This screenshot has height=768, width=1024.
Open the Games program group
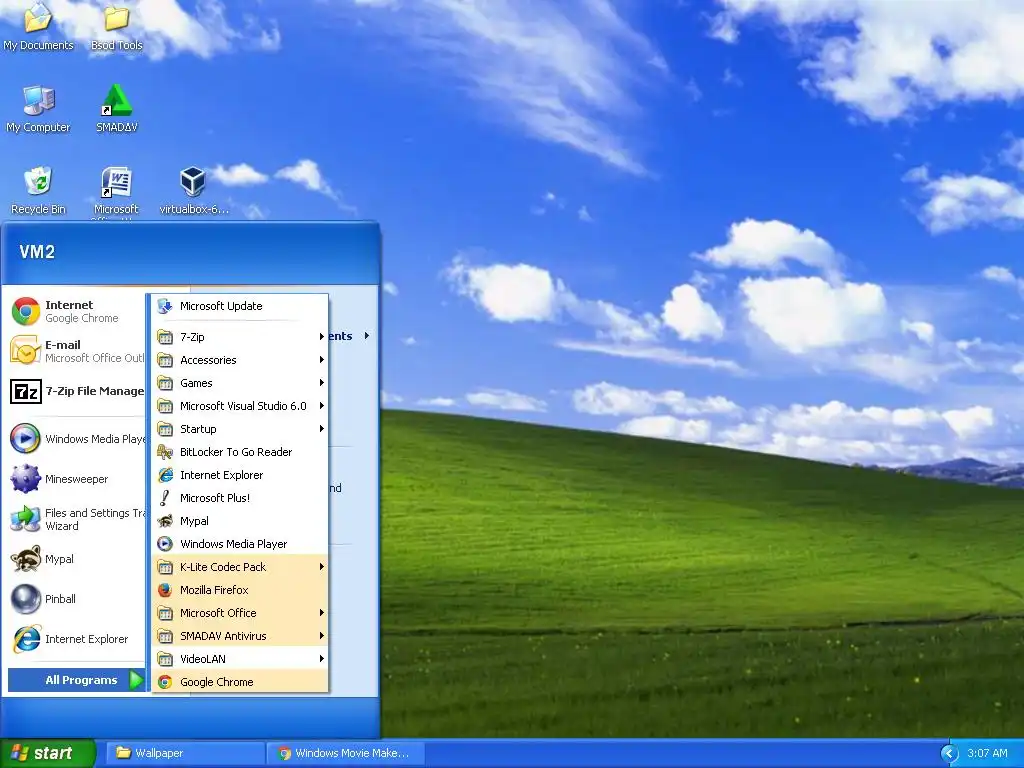pyautogui.click(x=240, y=383)
